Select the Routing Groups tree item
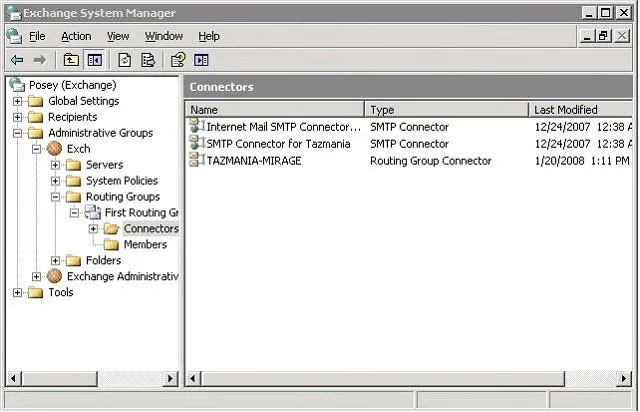 (123, 197)
